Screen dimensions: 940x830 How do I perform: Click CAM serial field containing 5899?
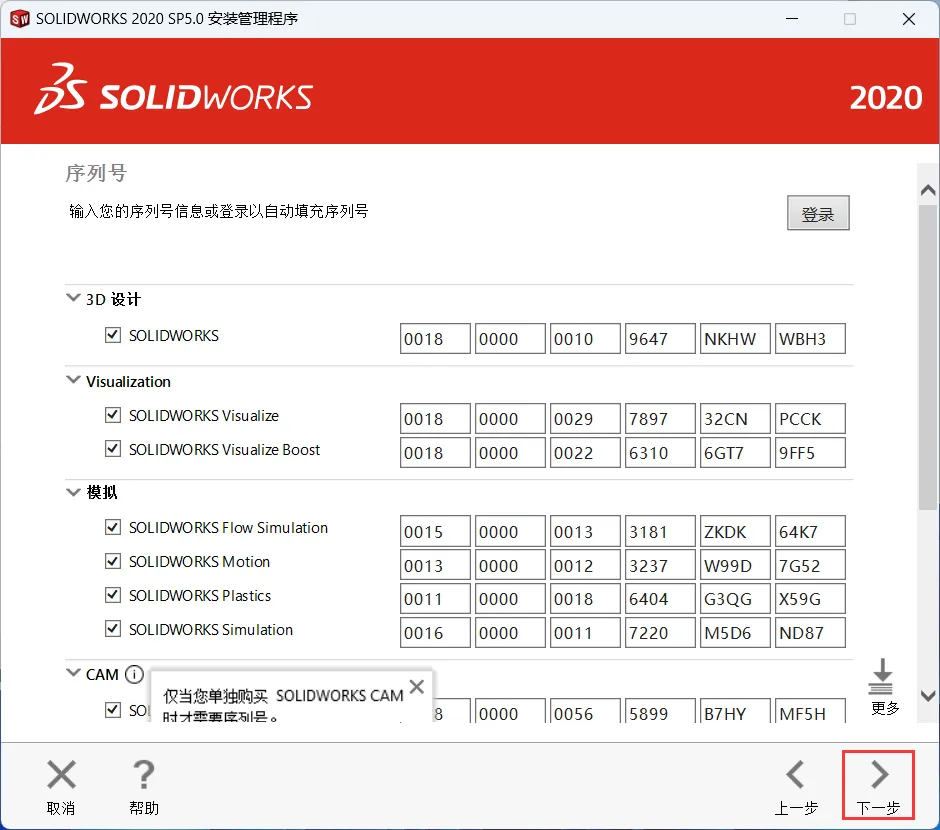tap(660, 711)
